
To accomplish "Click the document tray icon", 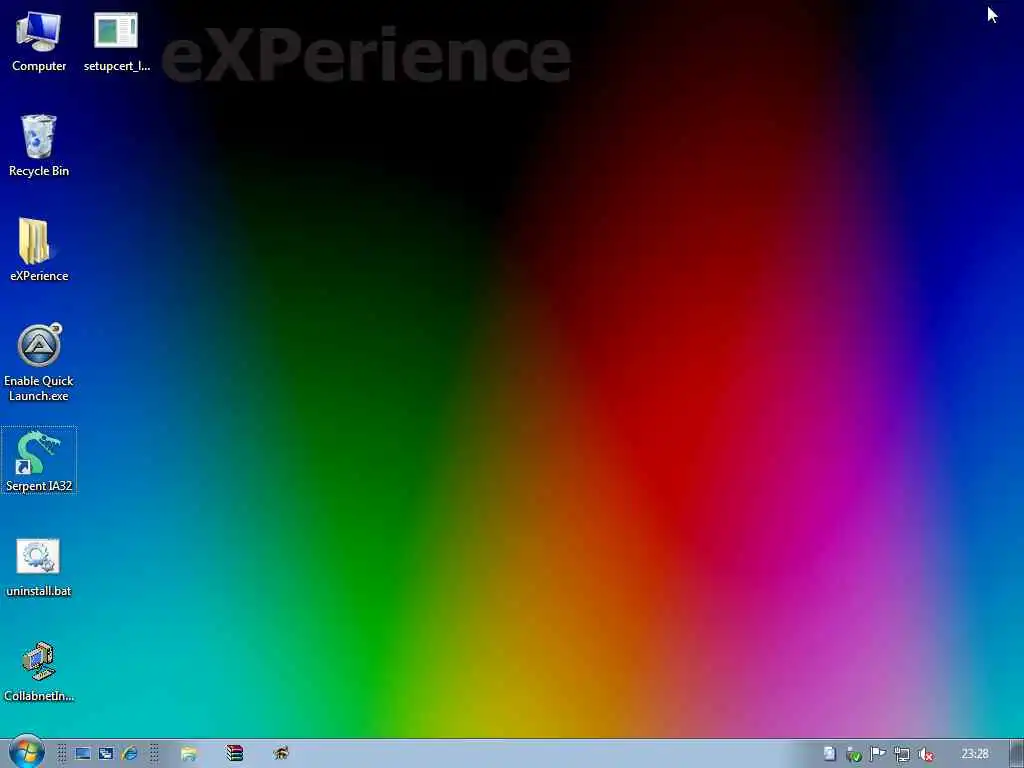I will coord(829,754).
